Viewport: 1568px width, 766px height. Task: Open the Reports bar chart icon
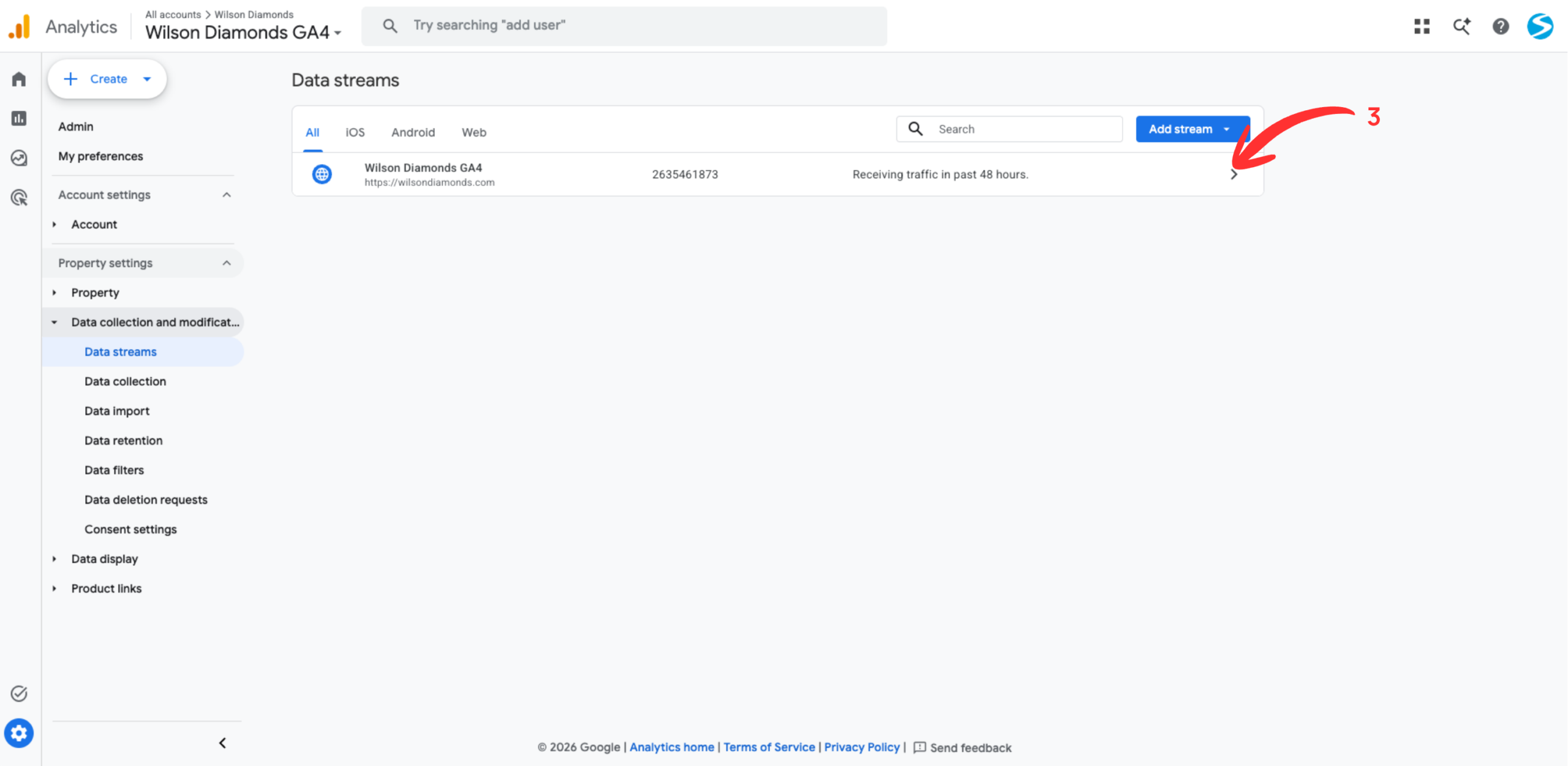[x=19, y=118]
